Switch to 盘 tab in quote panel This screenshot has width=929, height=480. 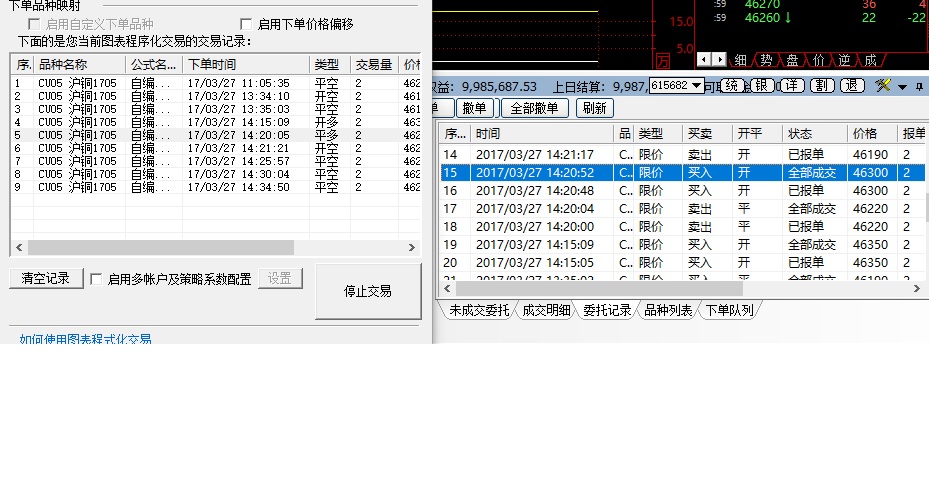[x=793, y=60]
